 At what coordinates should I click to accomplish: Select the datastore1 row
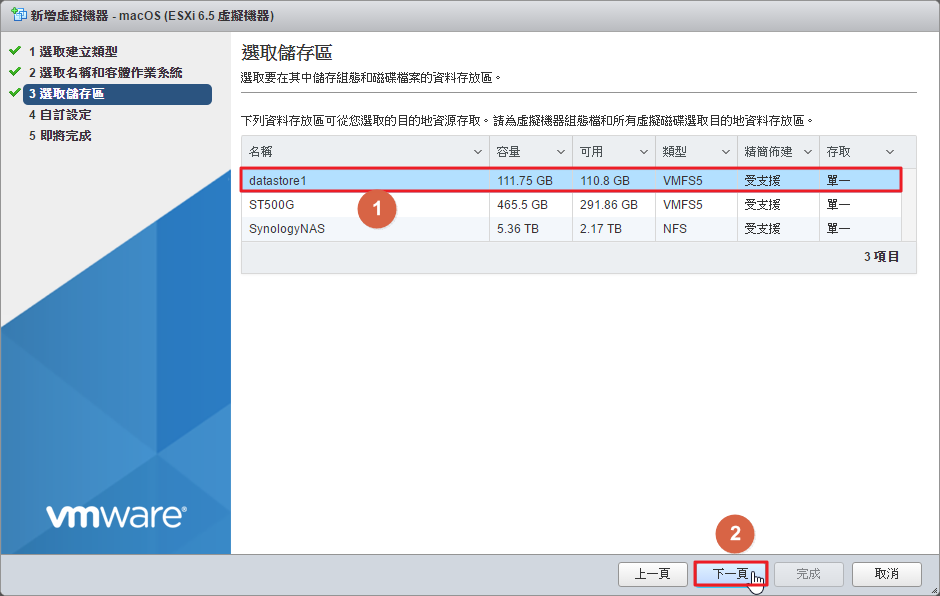[x=571, y=180]
